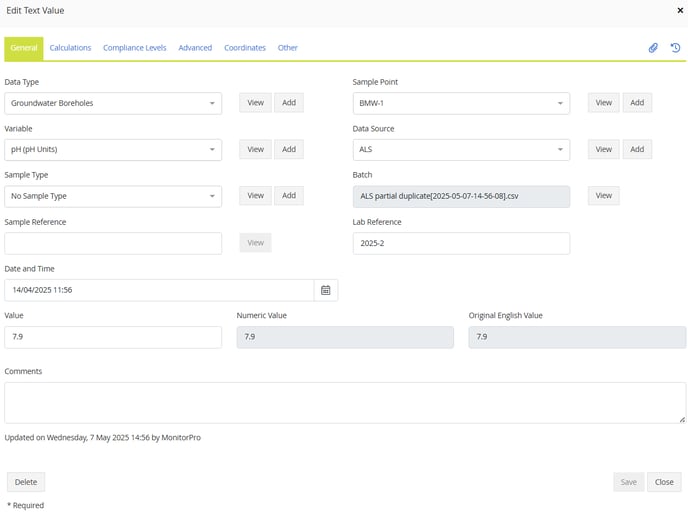688x519 pixels.
Task: Go to the Coordinates tab
Action: pos(245,48)
